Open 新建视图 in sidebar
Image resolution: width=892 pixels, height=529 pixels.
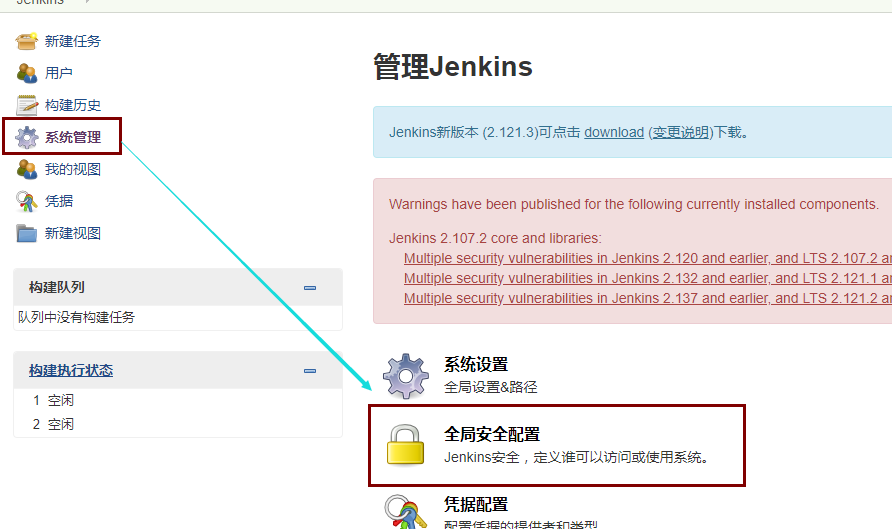click(x=73, y=233)
